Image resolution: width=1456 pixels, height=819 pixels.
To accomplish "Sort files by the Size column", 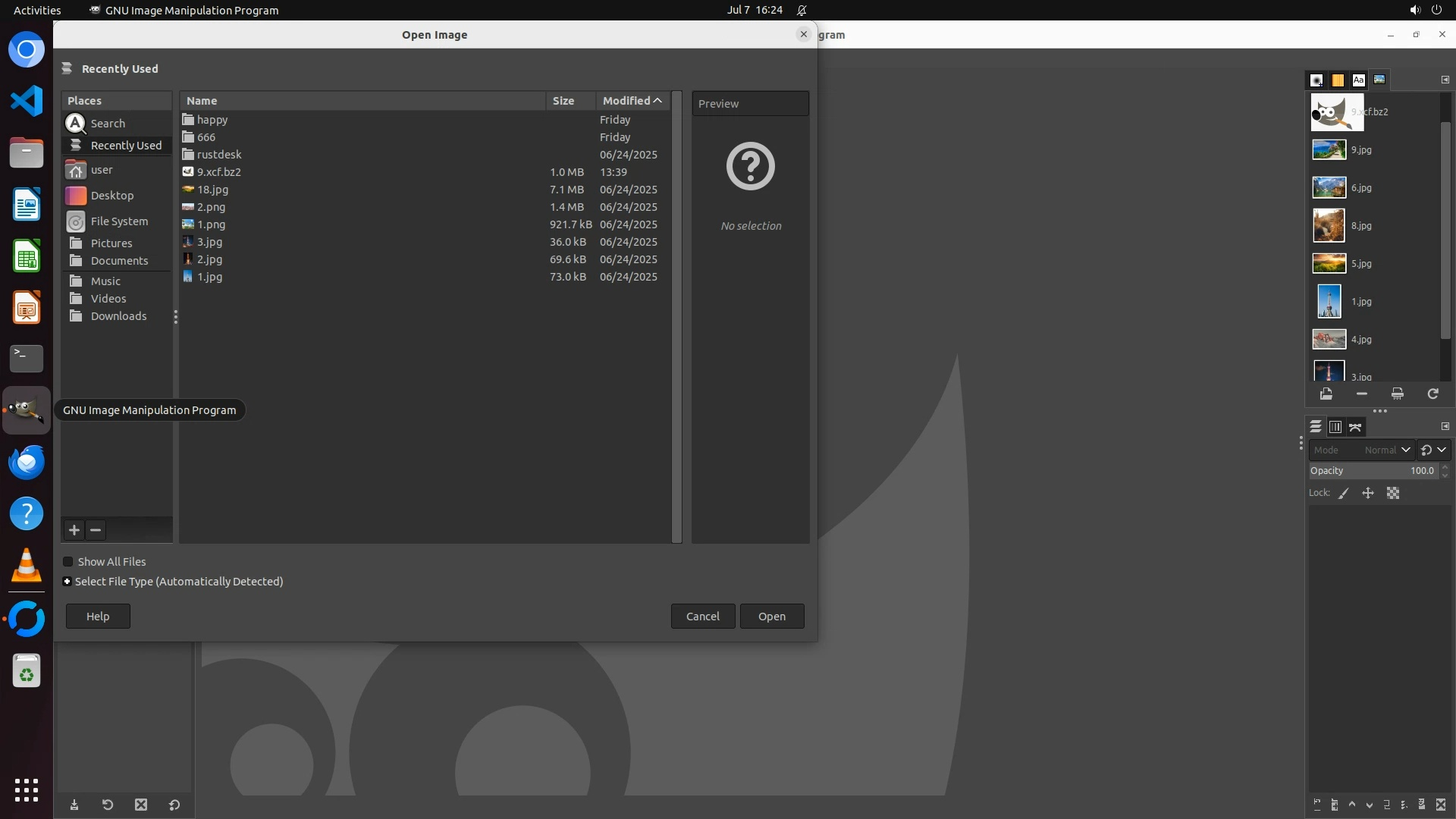I will 563,101.
